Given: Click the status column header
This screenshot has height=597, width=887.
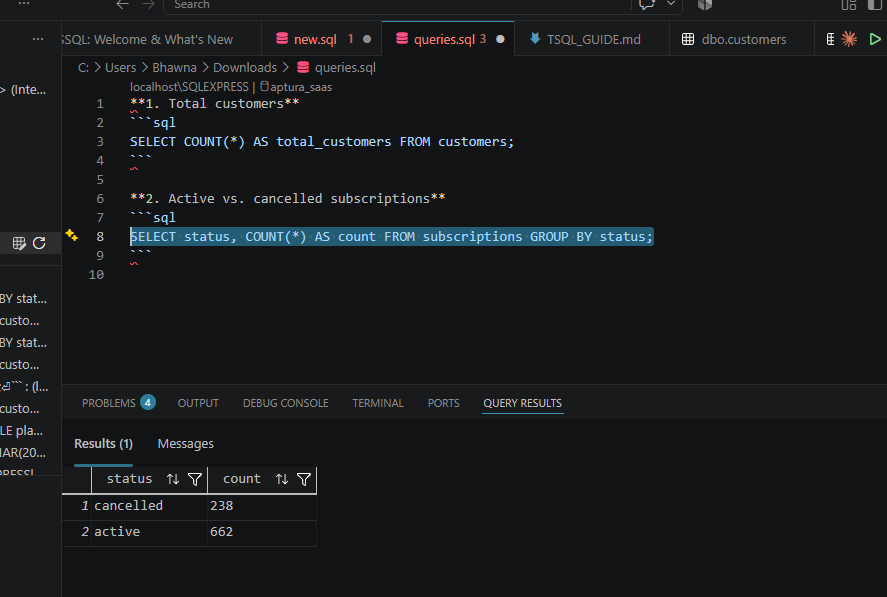Looking at the screenshot, I should pos(130,479).
